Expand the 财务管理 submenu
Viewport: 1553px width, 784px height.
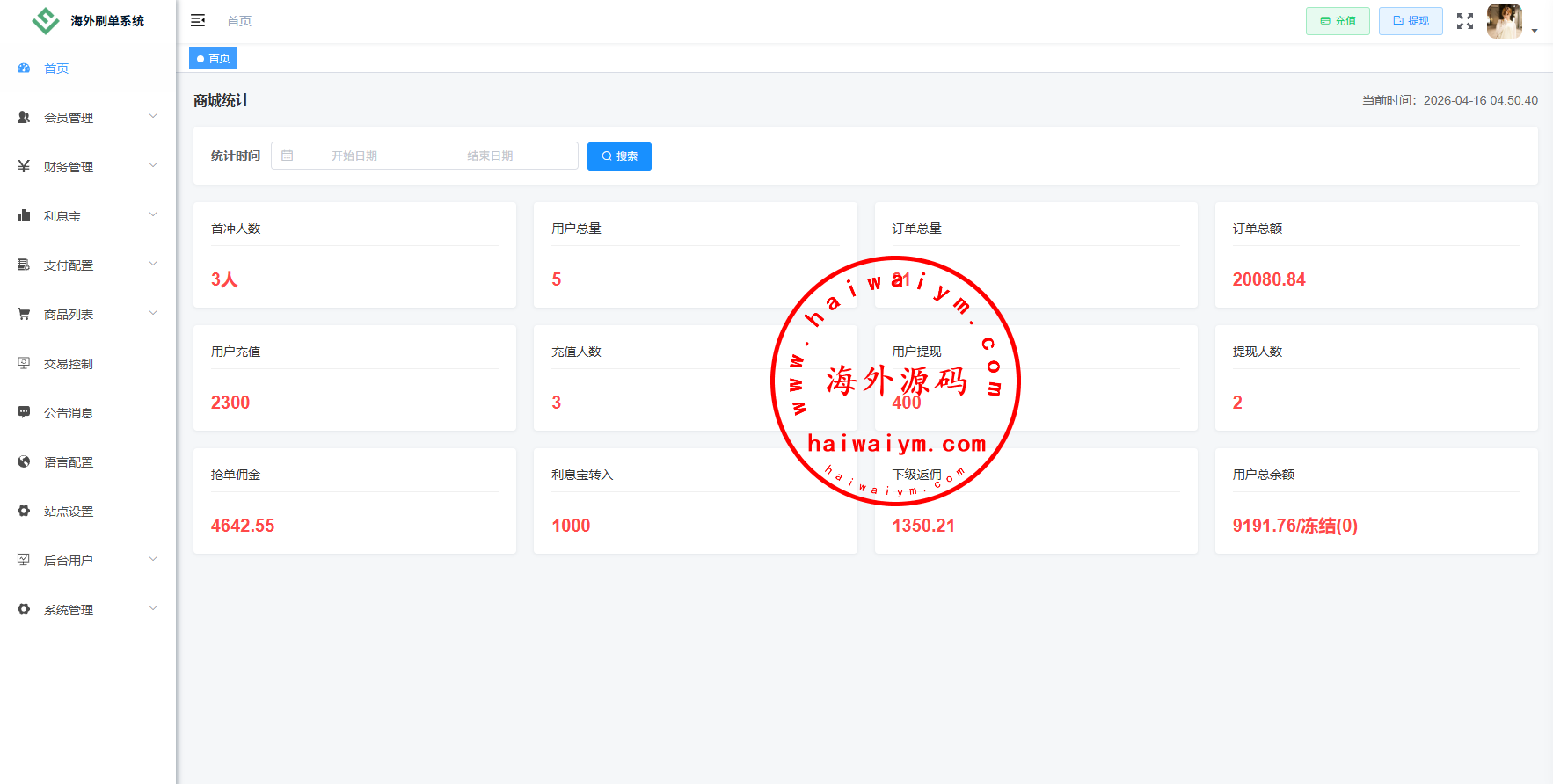click(x=87, y=167)
